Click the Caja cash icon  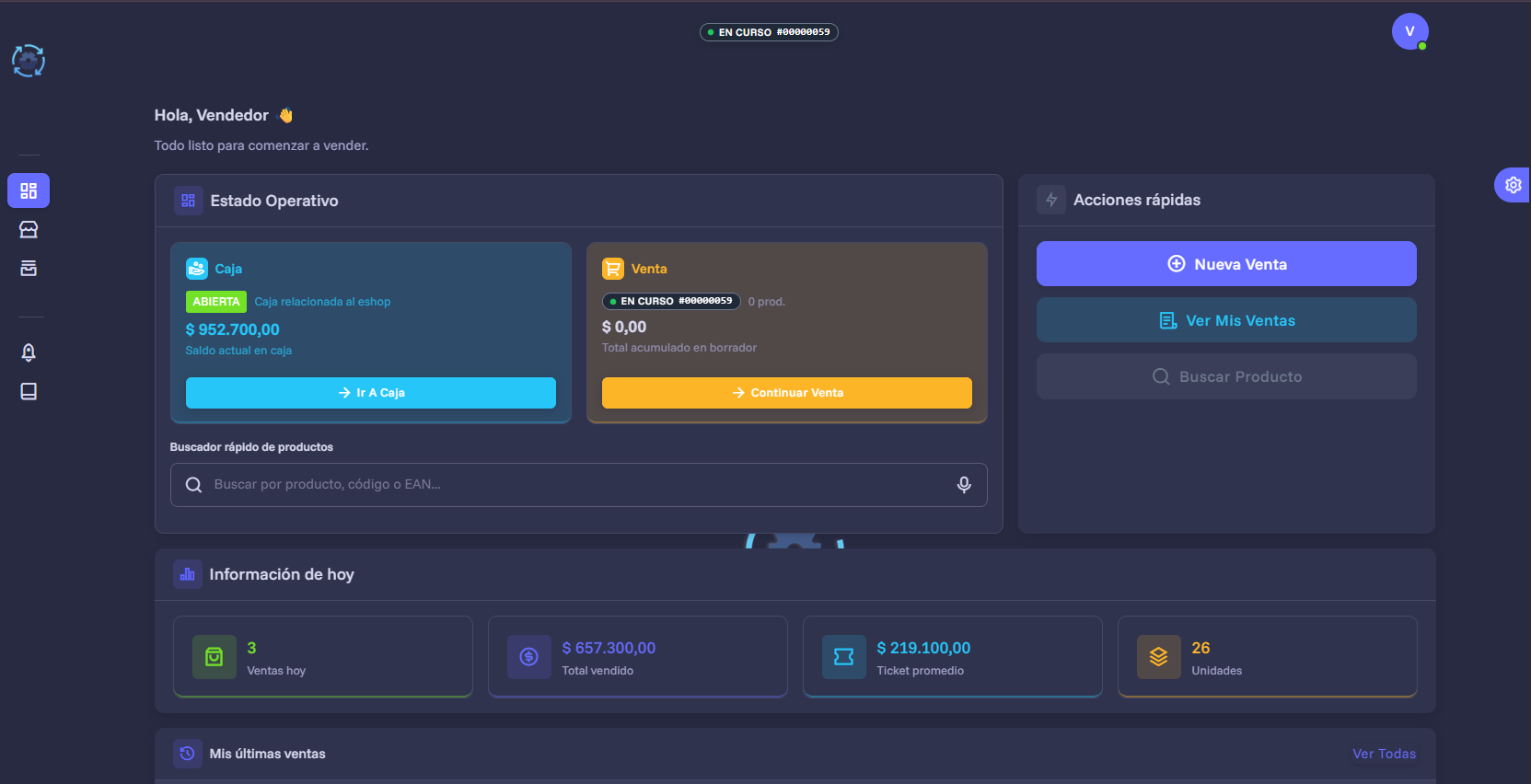[197, 269]
